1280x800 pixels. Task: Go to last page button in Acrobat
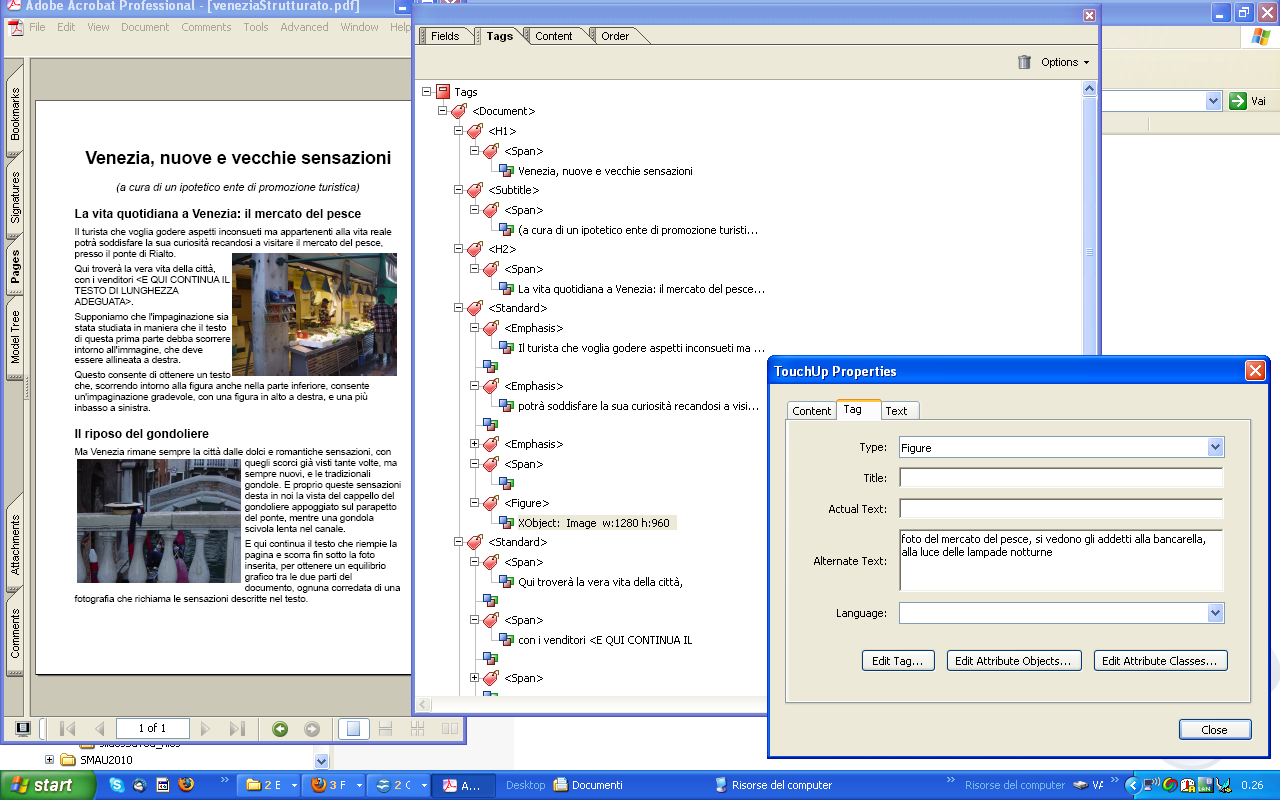(237, 728)
